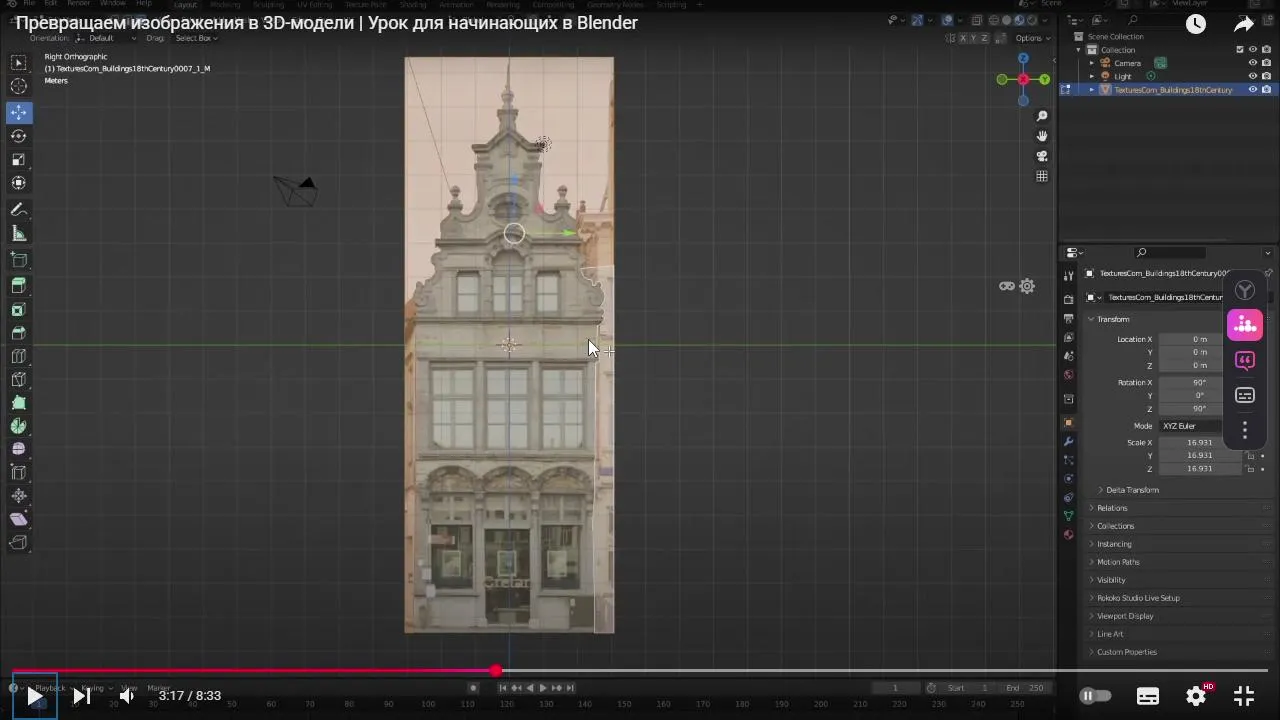Toggle camera view icon in viewport
This screenshot has width=1280, height=720.
1042,156
